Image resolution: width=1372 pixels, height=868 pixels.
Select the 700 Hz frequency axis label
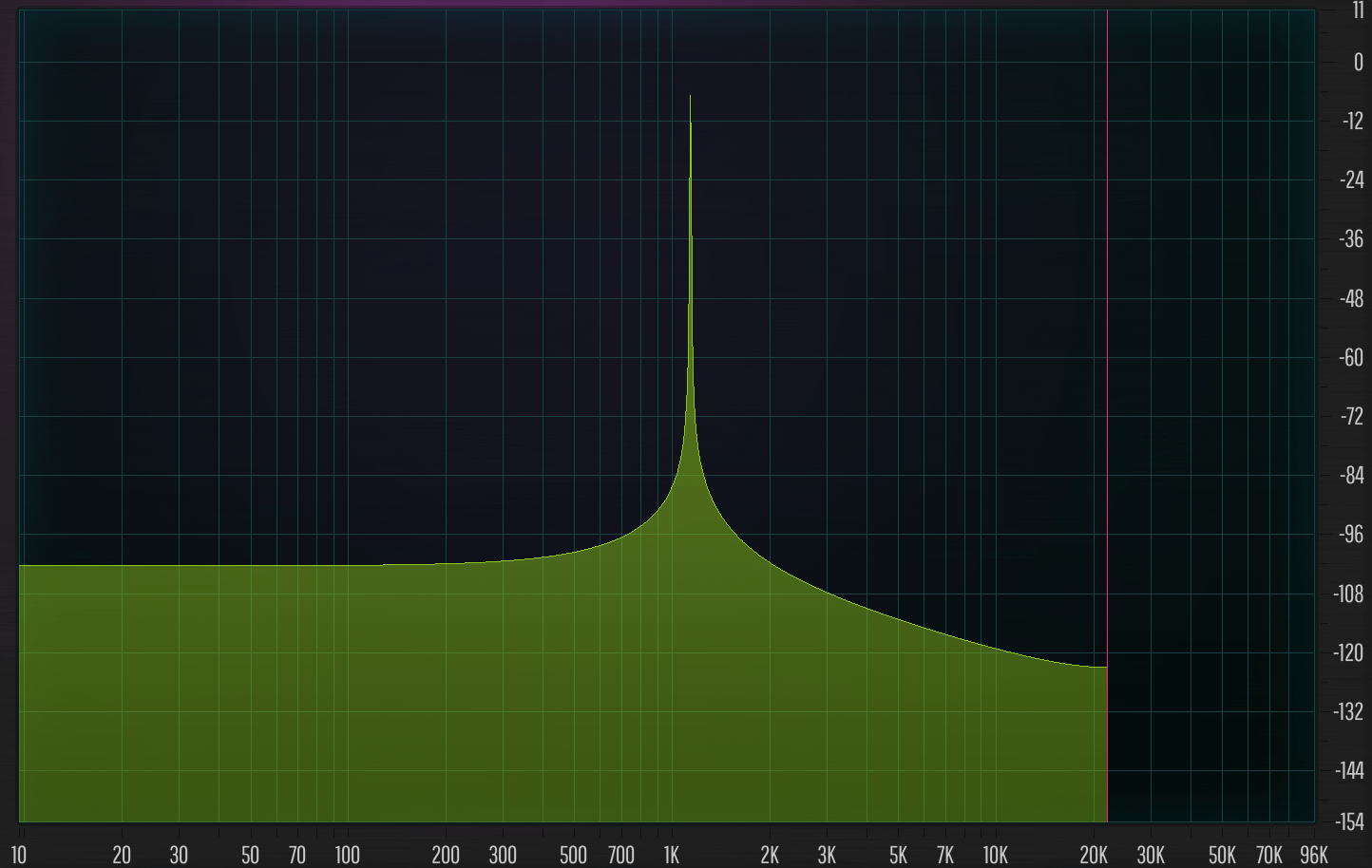[621, 855]
